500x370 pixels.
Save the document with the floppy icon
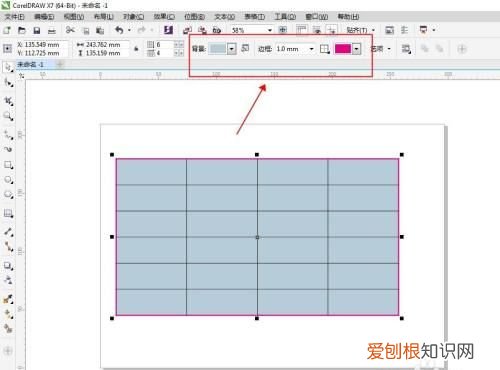pos(37,31)
